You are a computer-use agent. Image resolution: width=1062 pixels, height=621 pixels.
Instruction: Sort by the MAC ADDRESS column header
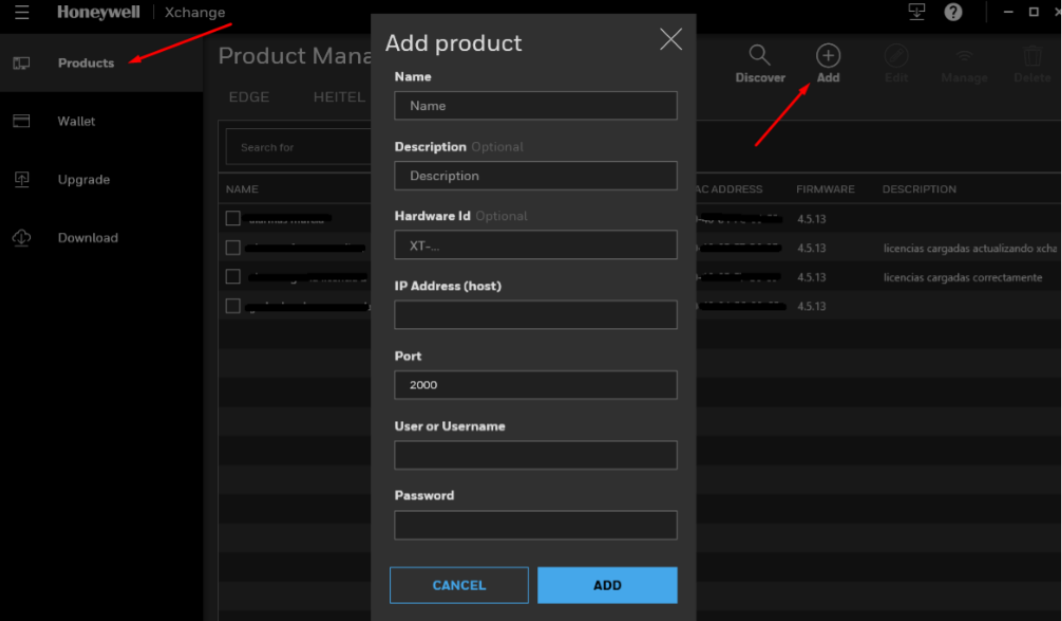(729, 189)
